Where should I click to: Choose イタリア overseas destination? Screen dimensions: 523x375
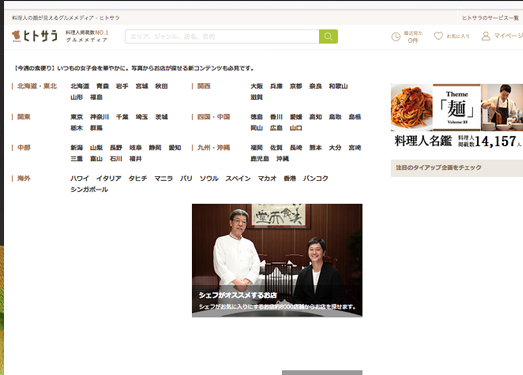click(109, 178)
